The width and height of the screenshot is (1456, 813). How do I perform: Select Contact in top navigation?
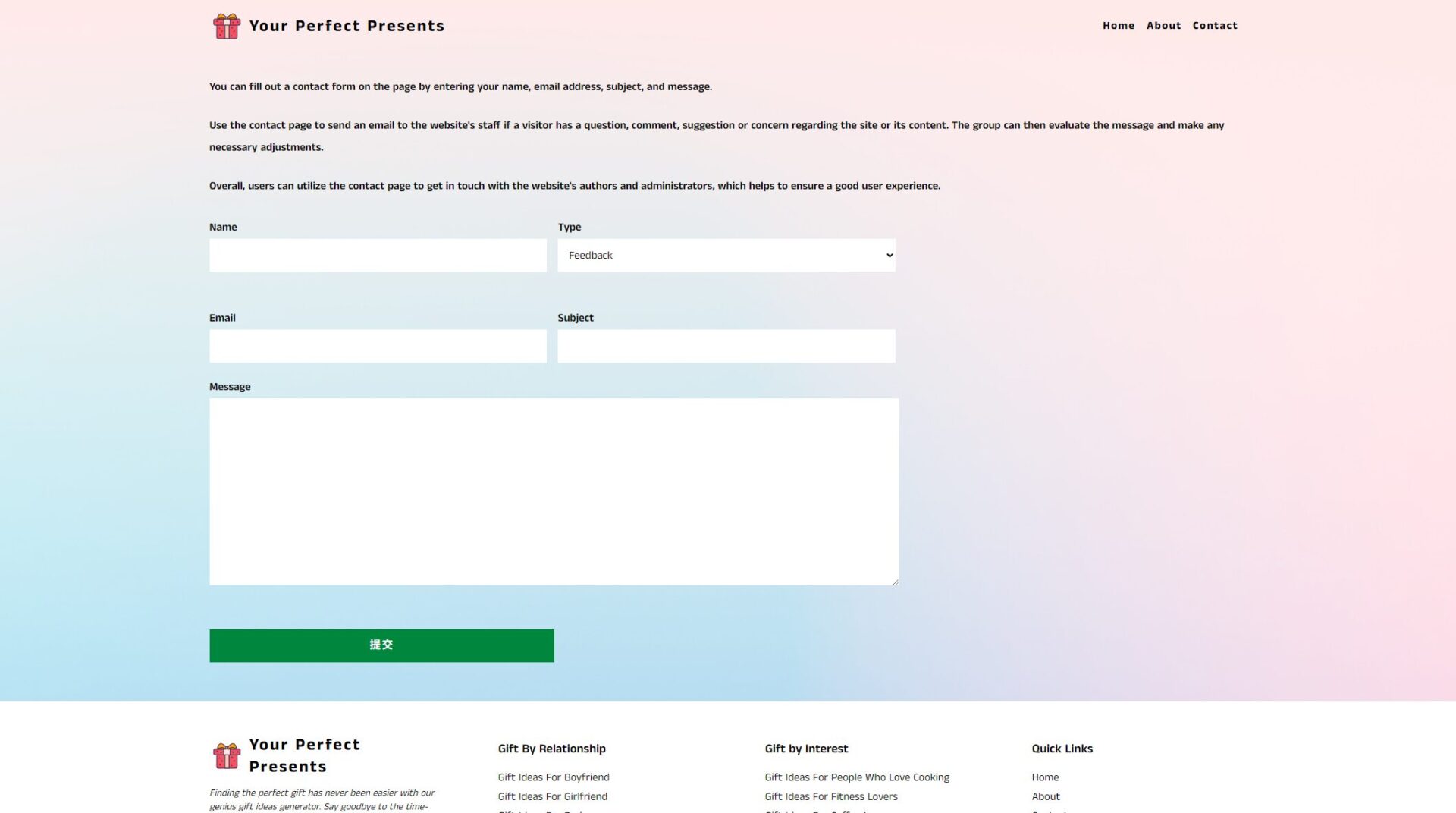coord(1214,26)
